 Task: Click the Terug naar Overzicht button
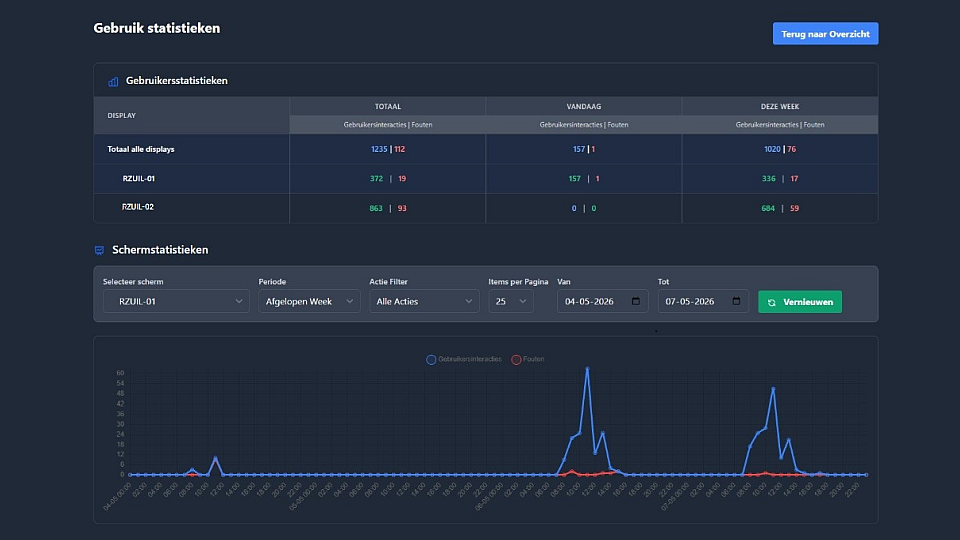[x=825, y=34]
